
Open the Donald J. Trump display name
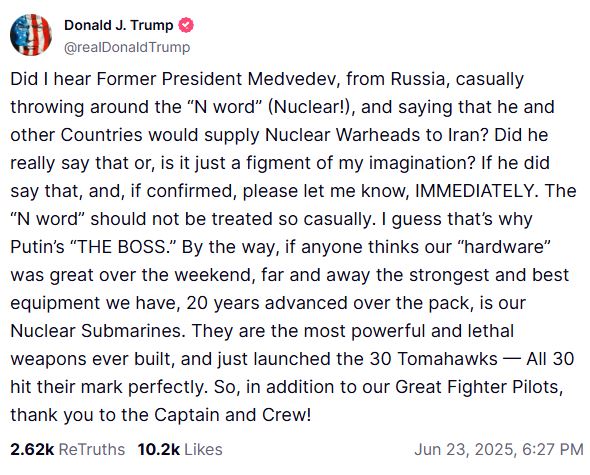tap(119, 25)
